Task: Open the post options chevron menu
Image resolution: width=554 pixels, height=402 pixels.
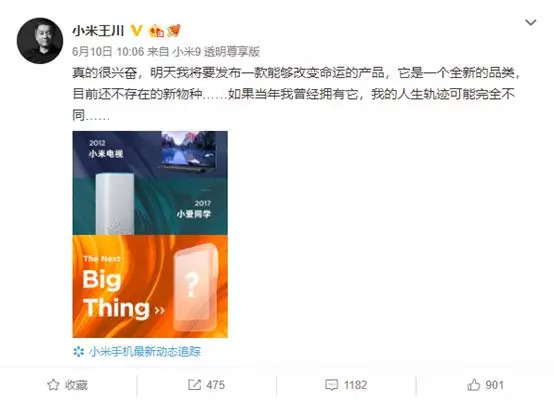Action: [x=531, y=23]
